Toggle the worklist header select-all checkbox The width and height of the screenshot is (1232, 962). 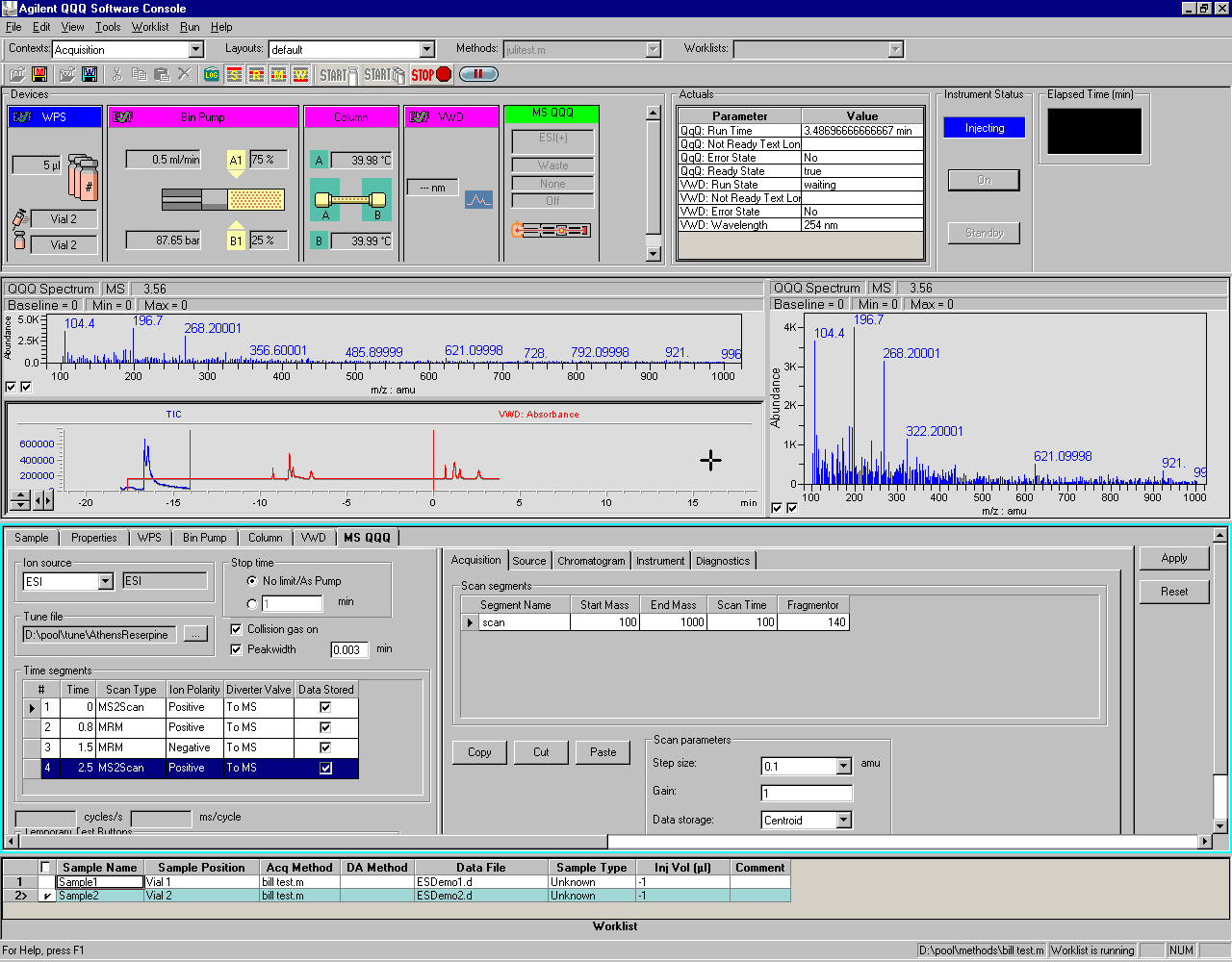[x=45, y=868]
